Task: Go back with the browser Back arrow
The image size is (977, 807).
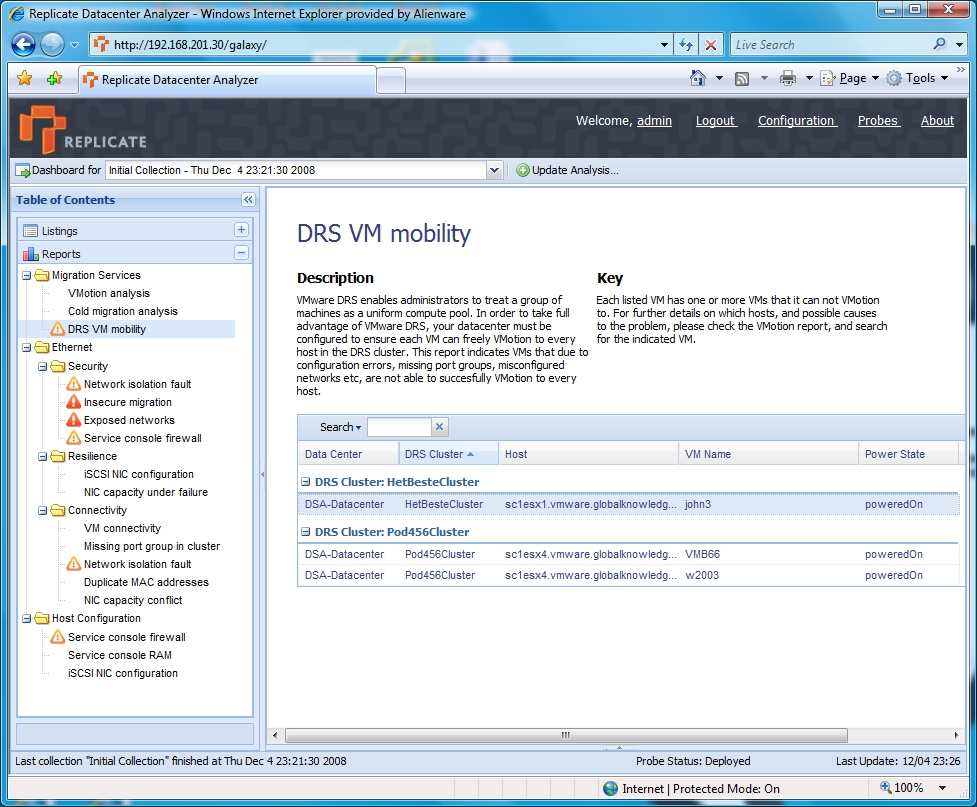Action: point(24,45)
